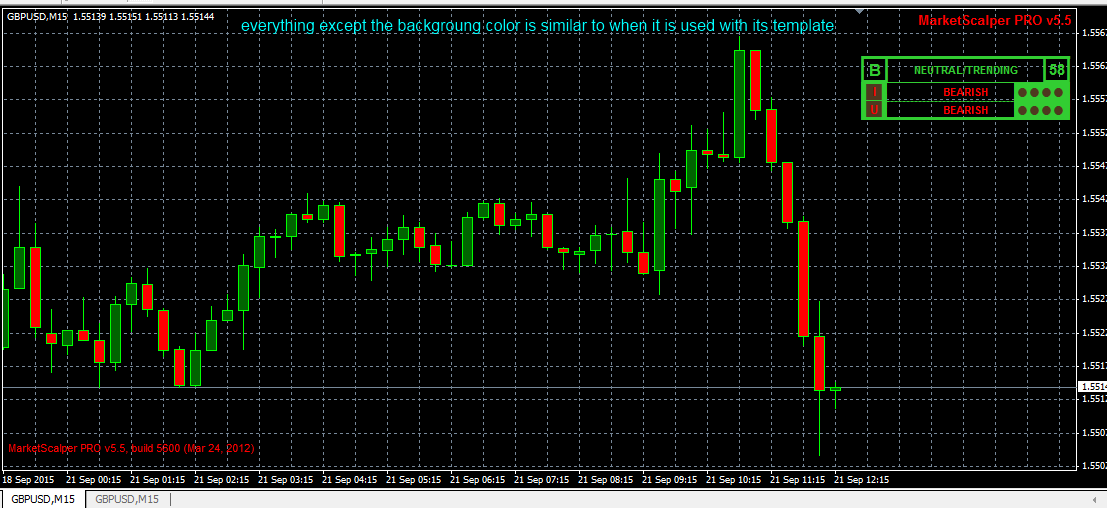This screenshot has width=1107, height=508.
Task: Click the 18 Sep 2015 time label
Action: click(x=29, y=479)
